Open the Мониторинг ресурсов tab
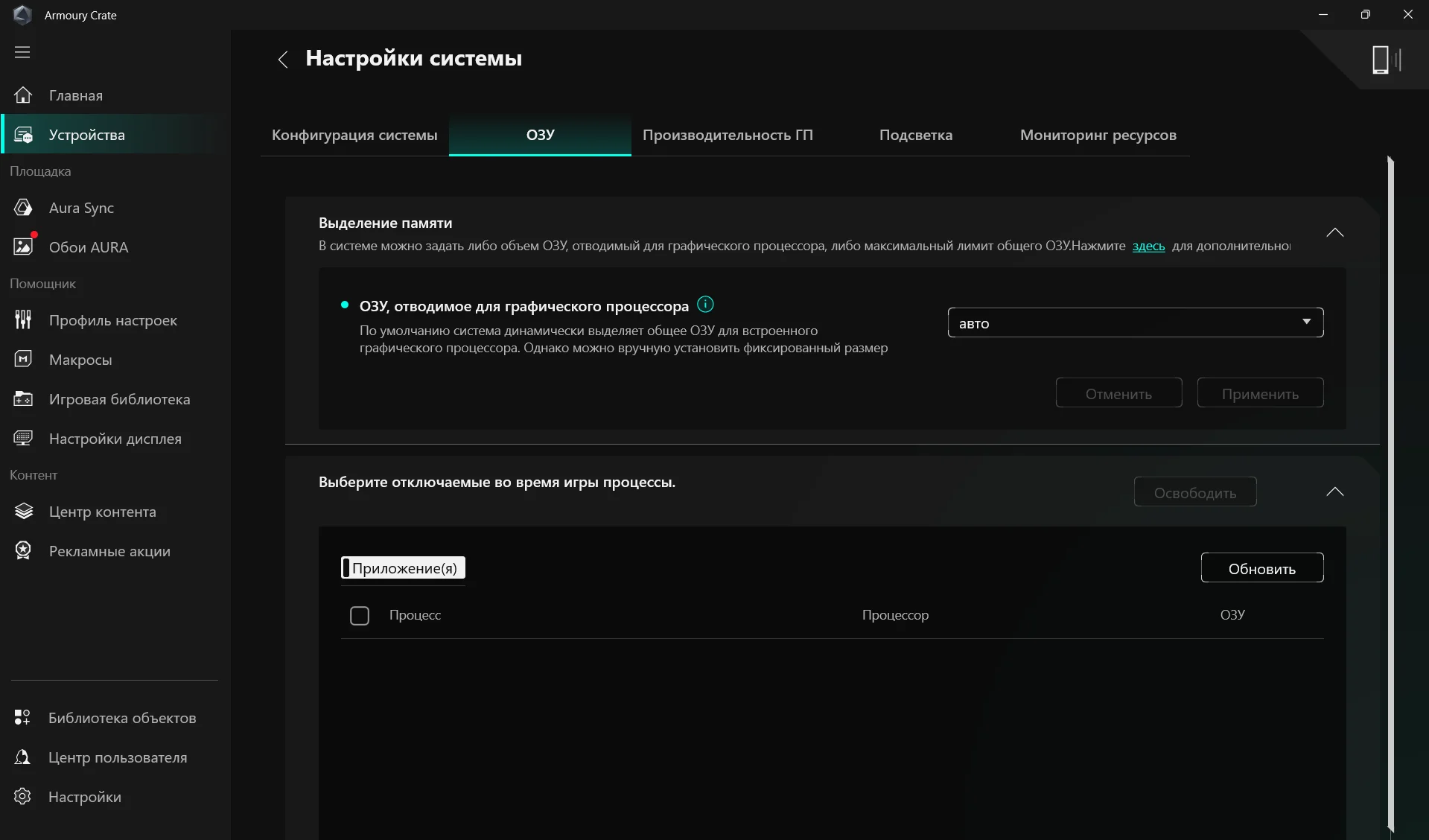Viewport: 1429px width, 840px height. (x=1098, y=135)
